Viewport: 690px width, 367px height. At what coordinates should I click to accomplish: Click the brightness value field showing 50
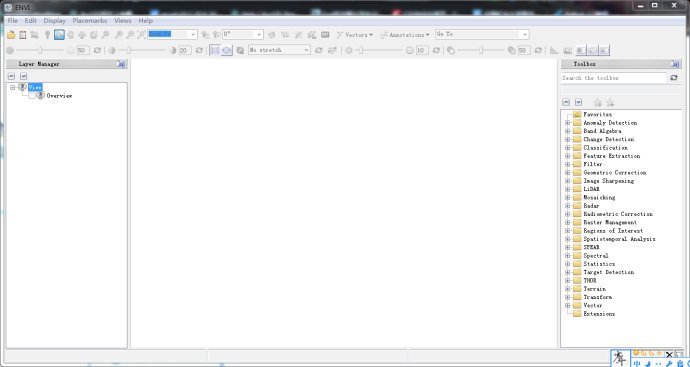pos(83,51)
